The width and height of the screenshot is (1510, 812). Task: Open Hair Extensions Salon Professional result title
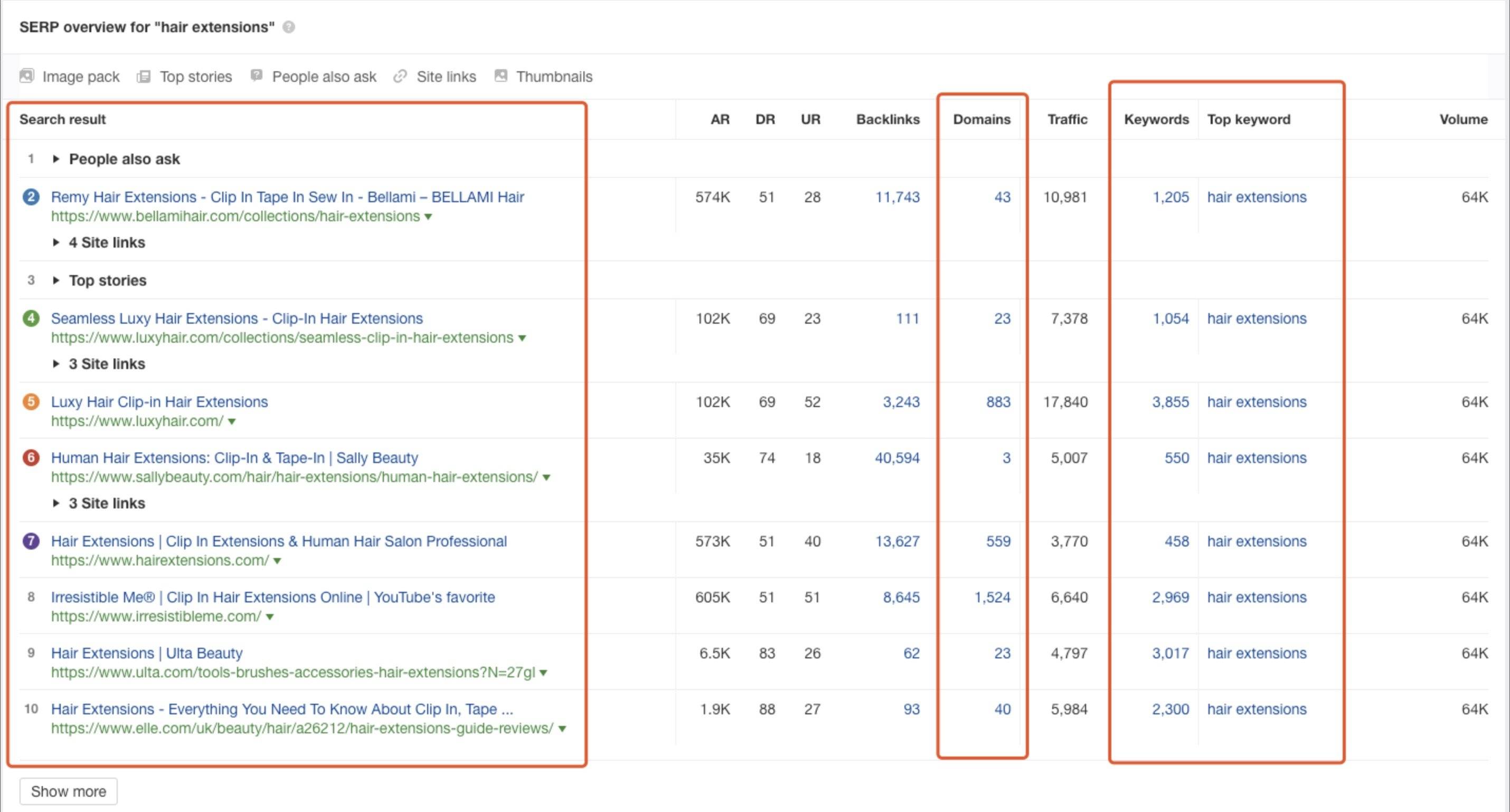279,541
